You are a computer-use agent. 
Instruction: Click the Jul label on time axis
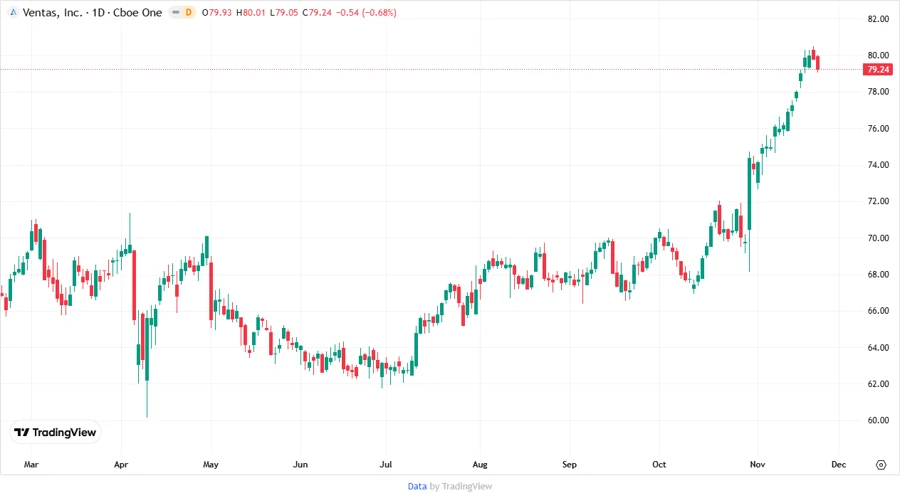click(x=386, y=464)
